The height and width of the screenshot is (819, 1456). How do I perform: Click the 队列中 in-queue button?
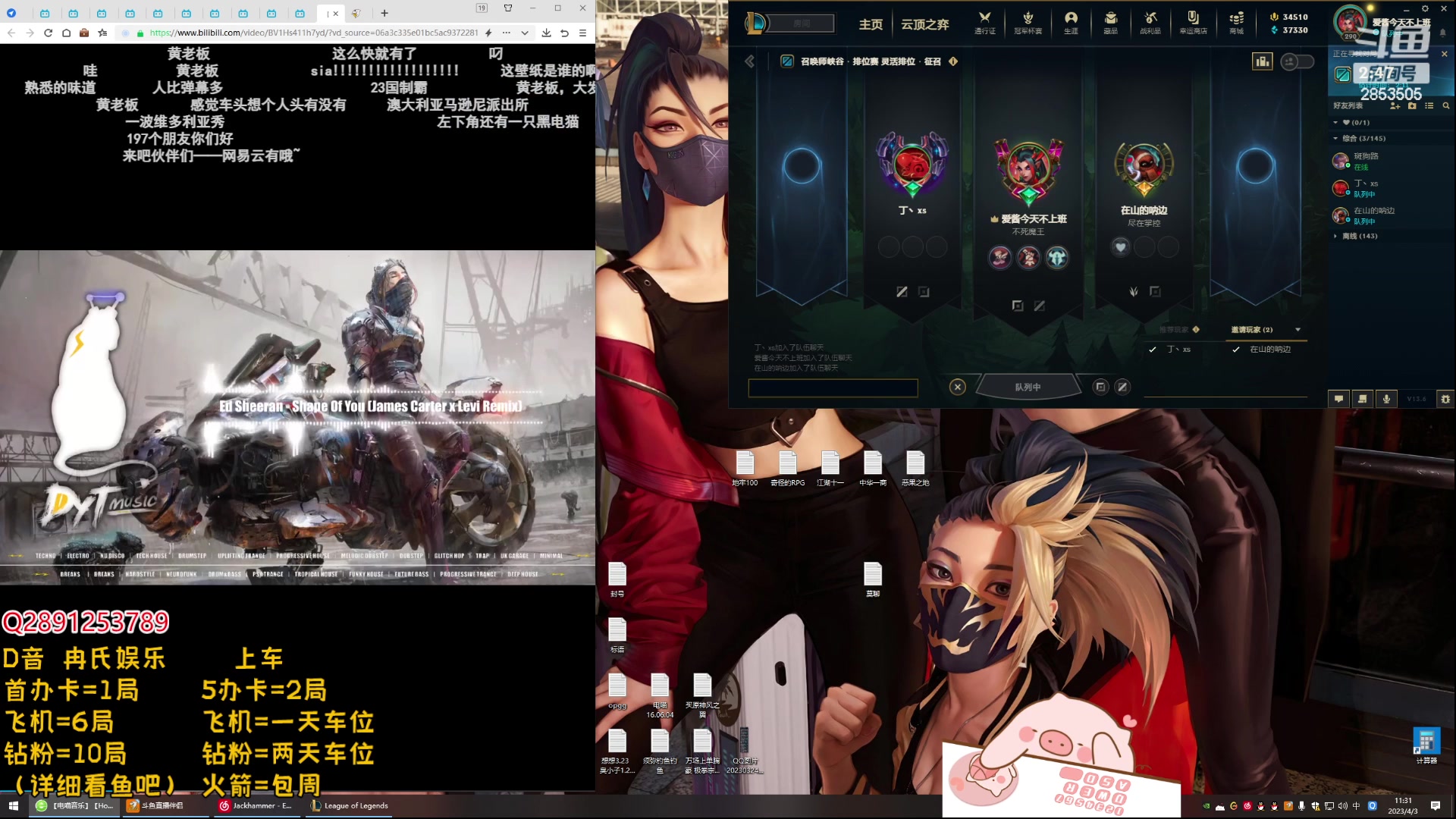[1028, 387]
